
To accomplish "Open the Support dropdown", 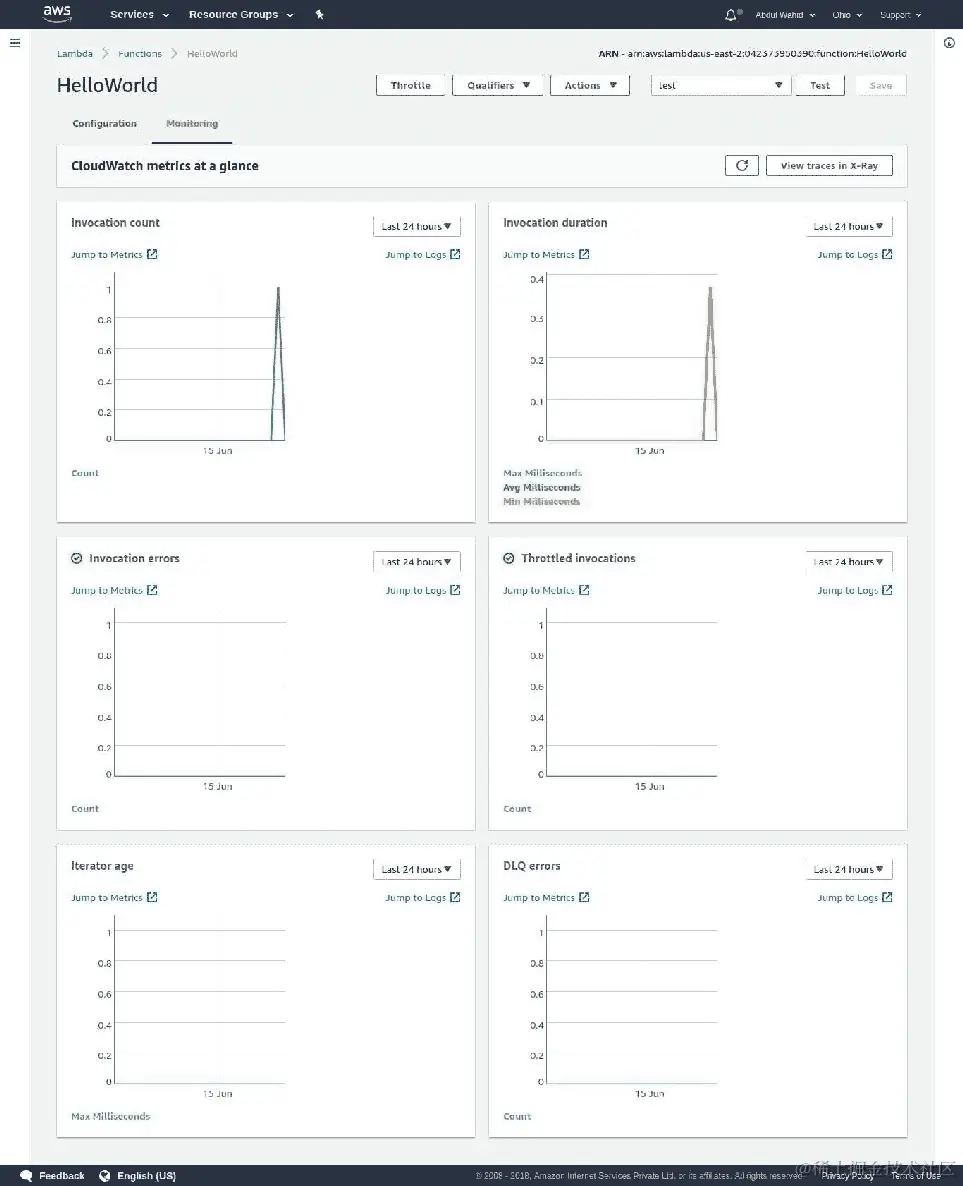I will pos(900,14).
